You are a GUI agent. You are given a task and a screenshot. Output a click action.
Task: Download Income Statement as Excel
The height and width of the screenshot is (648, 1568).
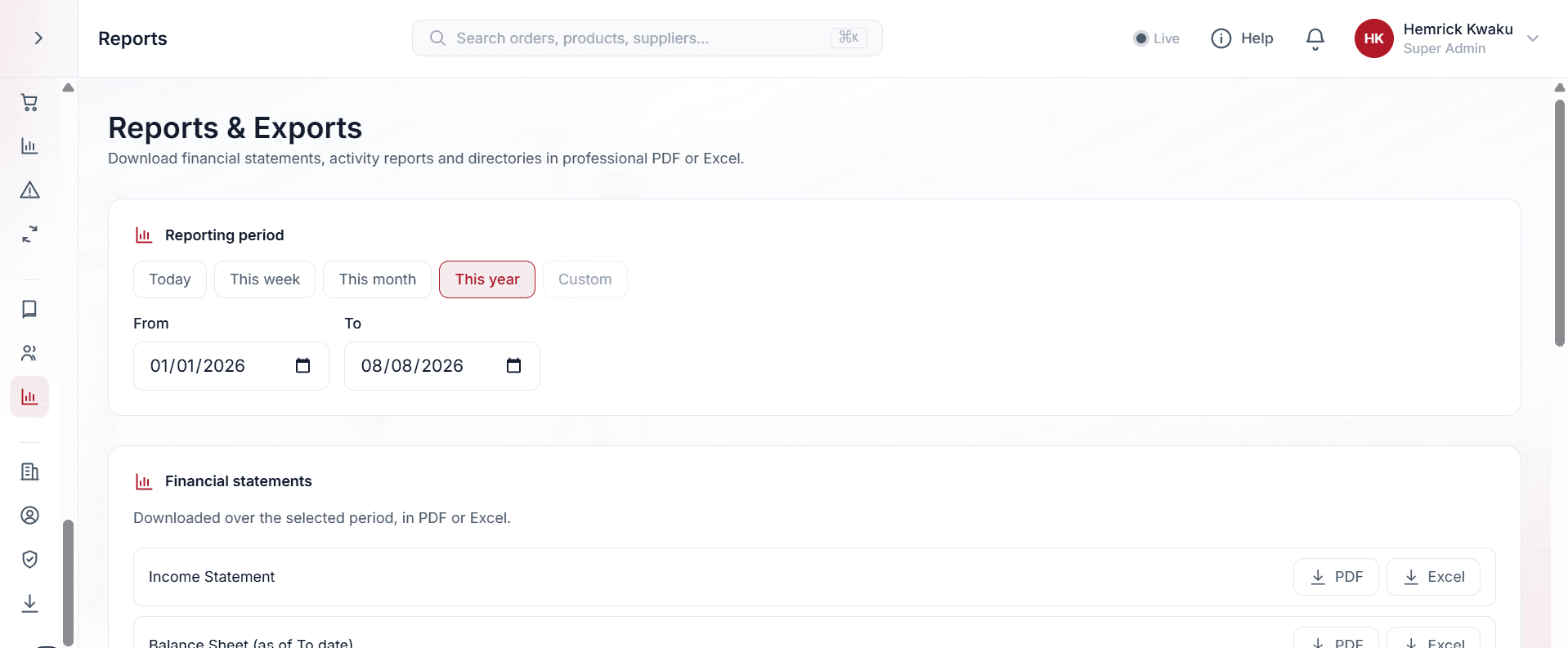1433,577
